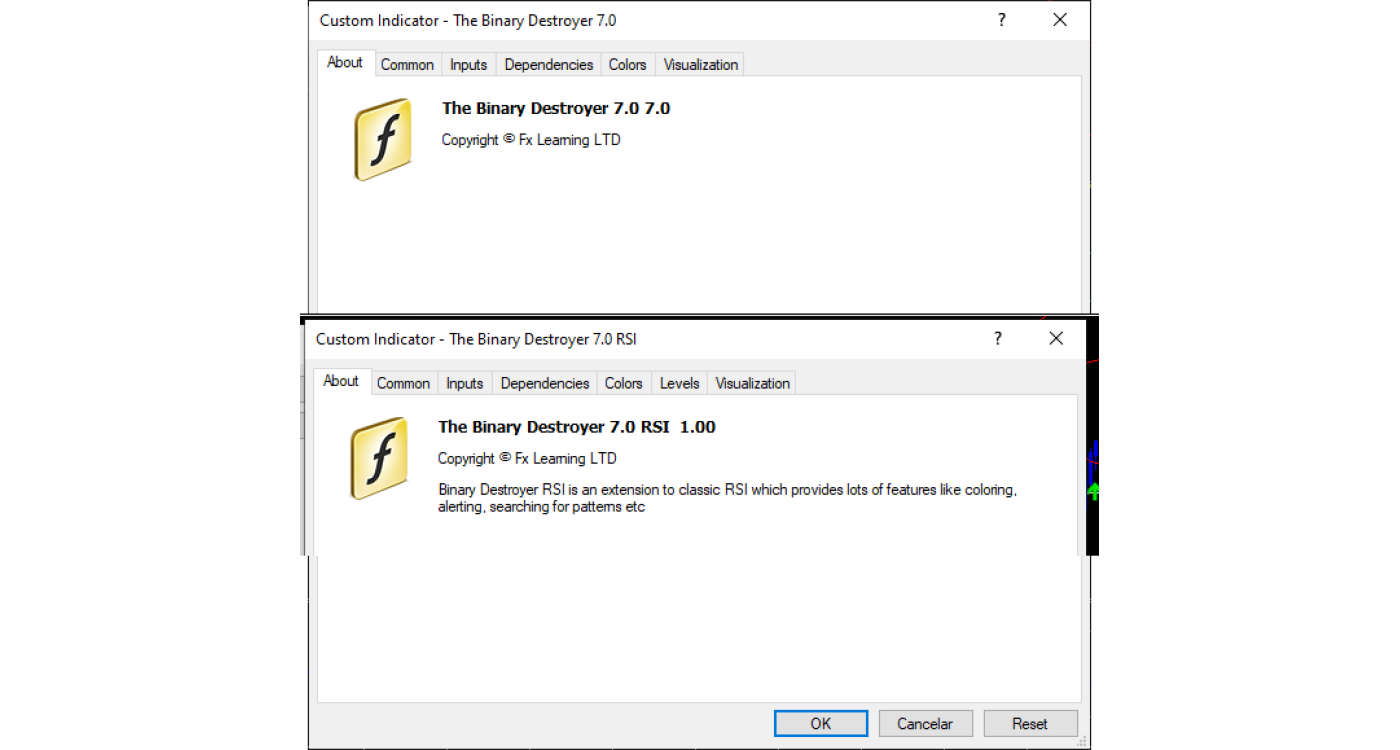Click copyright text in the RSI indicator window

[527, 459]
